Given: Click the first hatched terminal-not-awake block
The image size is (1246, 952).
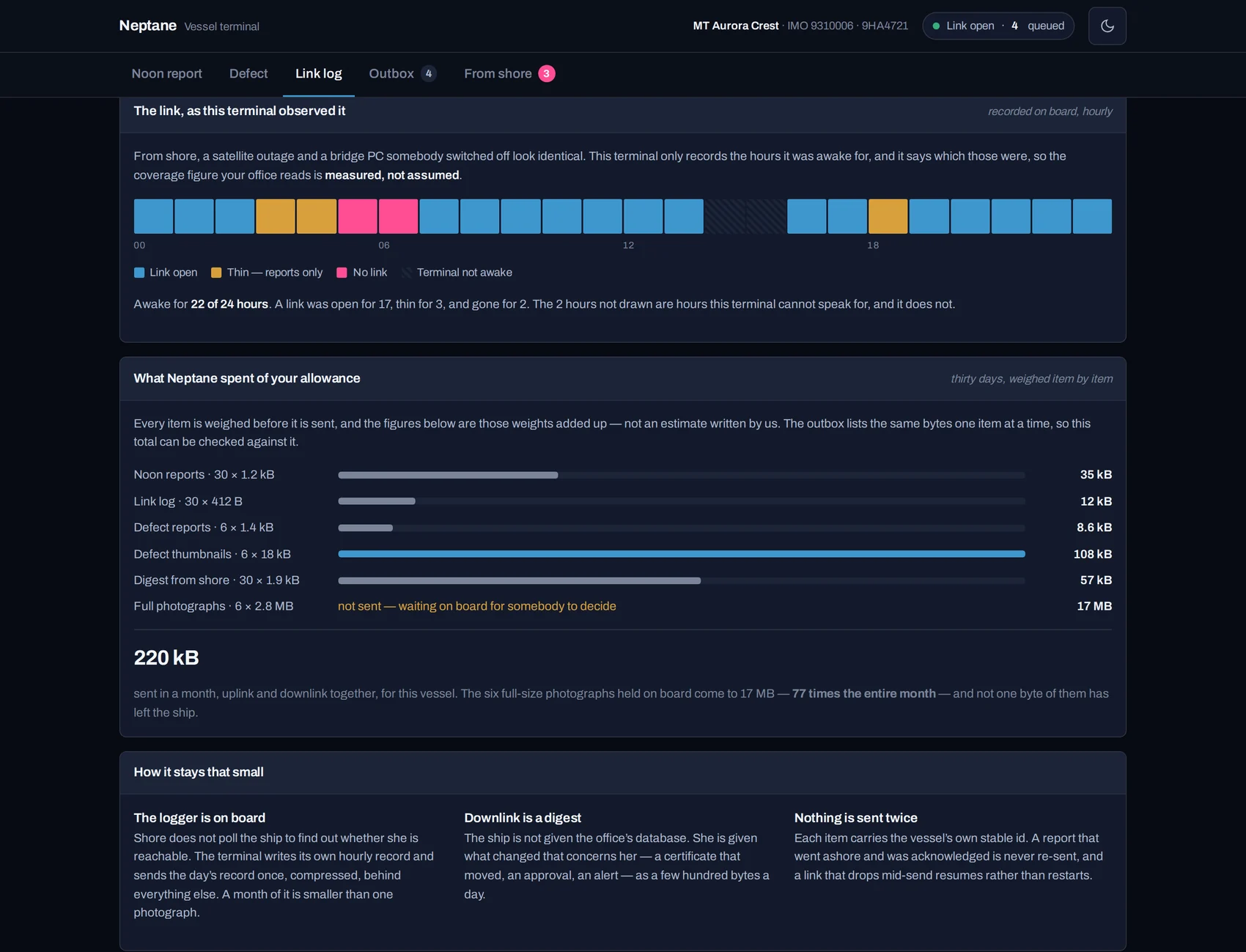Looking at the screenshot, I should point(724,216).
